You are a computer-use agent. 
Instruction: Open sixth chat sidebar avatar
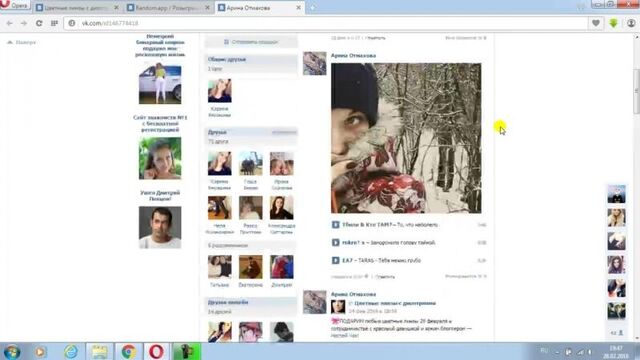point(616,311)
